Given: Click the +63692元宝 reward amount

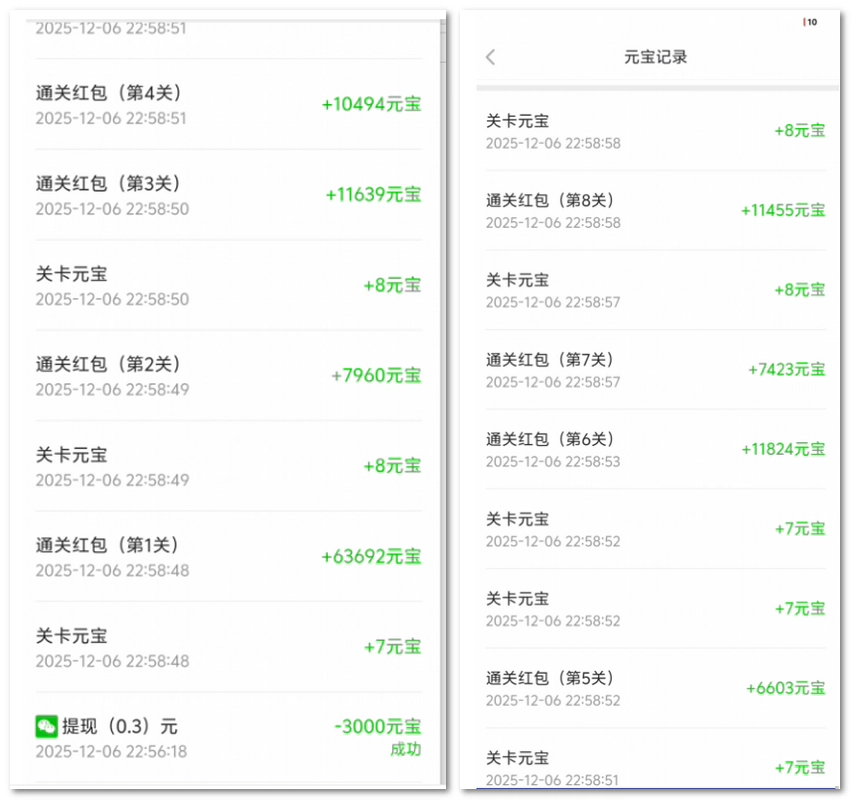Looking at the screenshot, I should click(371, 557).
